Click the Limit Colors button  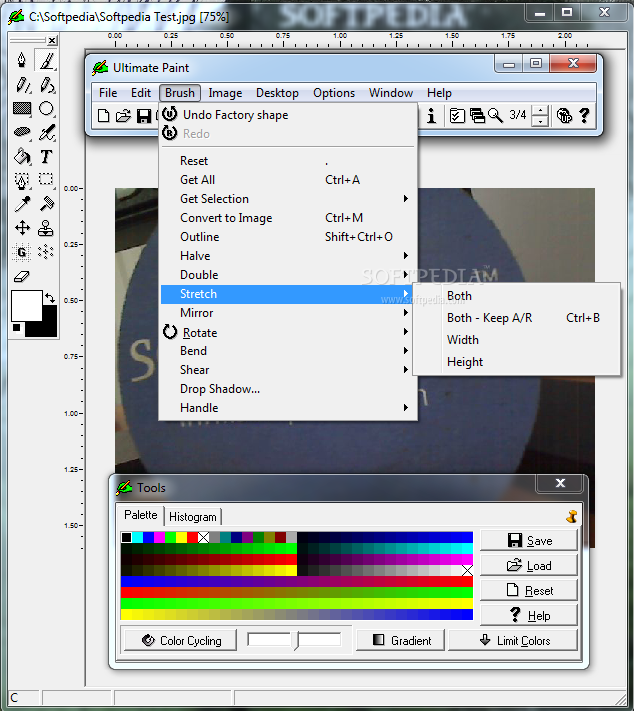513,640
